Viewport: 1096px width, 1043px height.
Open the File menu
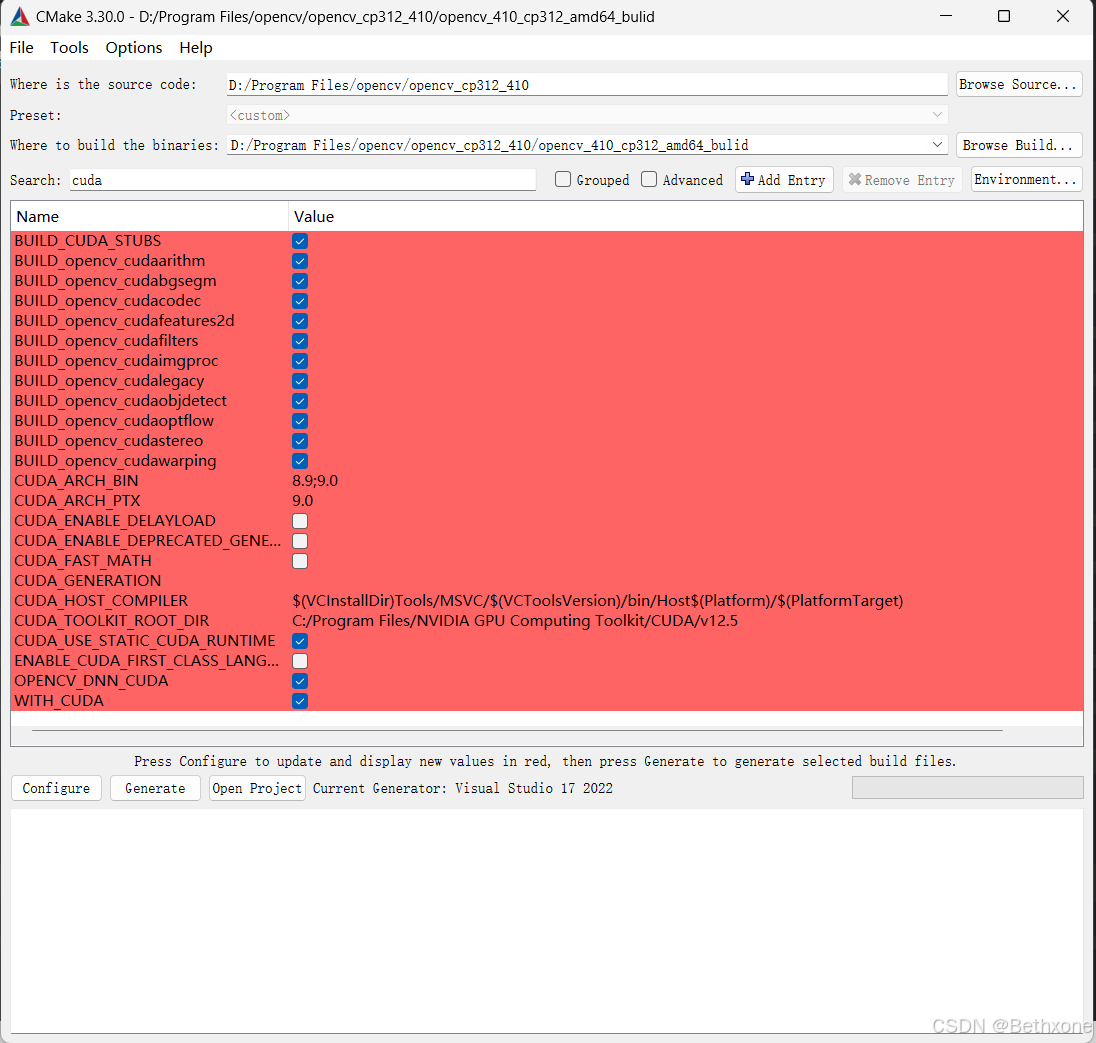coord(21,48)
